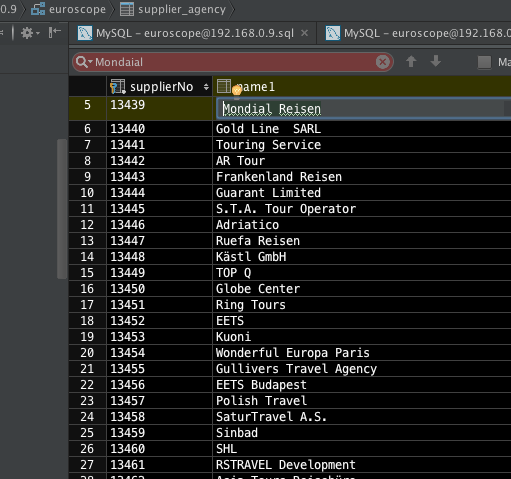Viewport: 511px width, 479px height.
Task: Select supplierNo cell 13452
Action: tap(159, 321)
